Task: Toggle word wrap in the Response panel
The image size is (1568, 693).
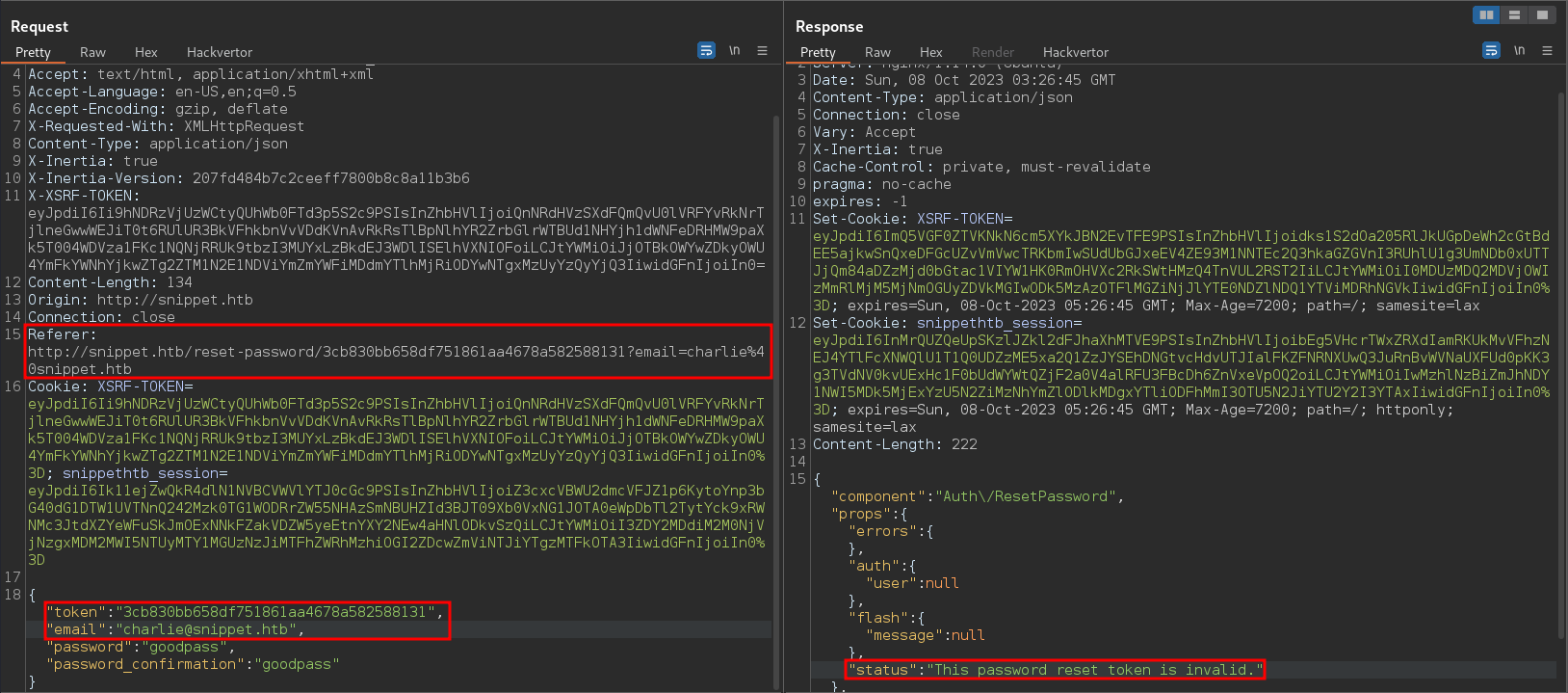Action: coord(1491,50)
